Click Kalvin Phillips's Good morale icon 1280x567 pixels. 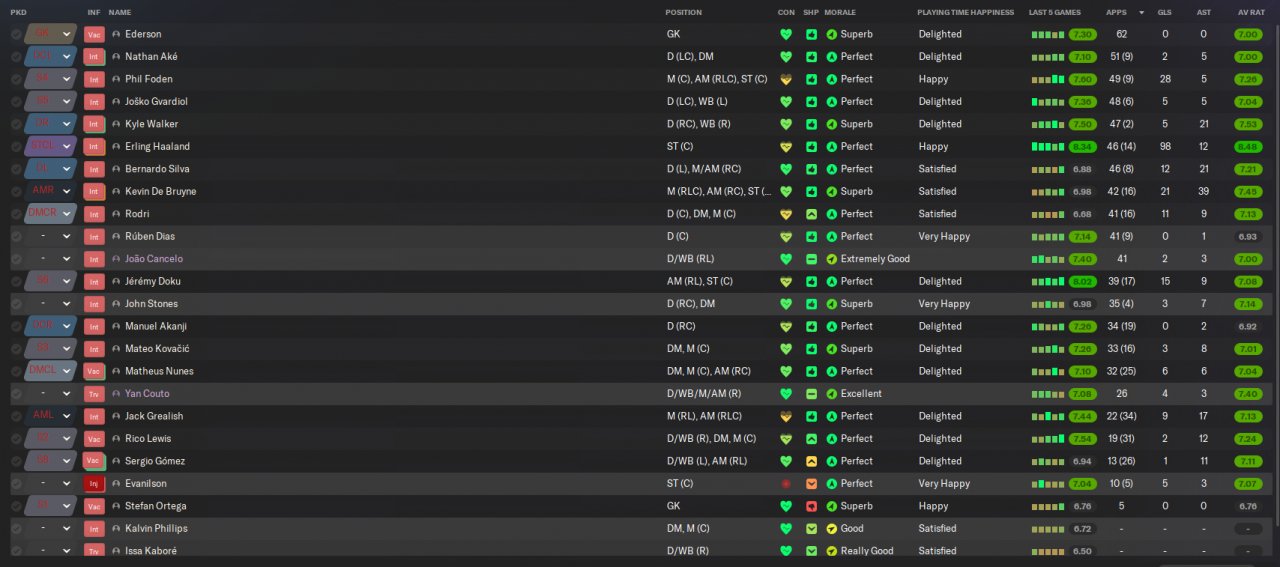[832, 529]
